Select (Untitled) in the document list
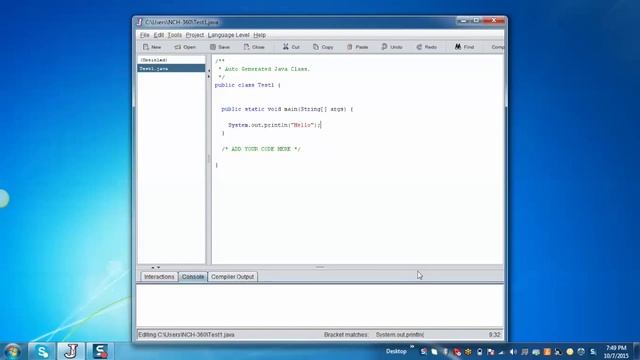This screenshot has height=360, width=640. (x=171, y=60)
